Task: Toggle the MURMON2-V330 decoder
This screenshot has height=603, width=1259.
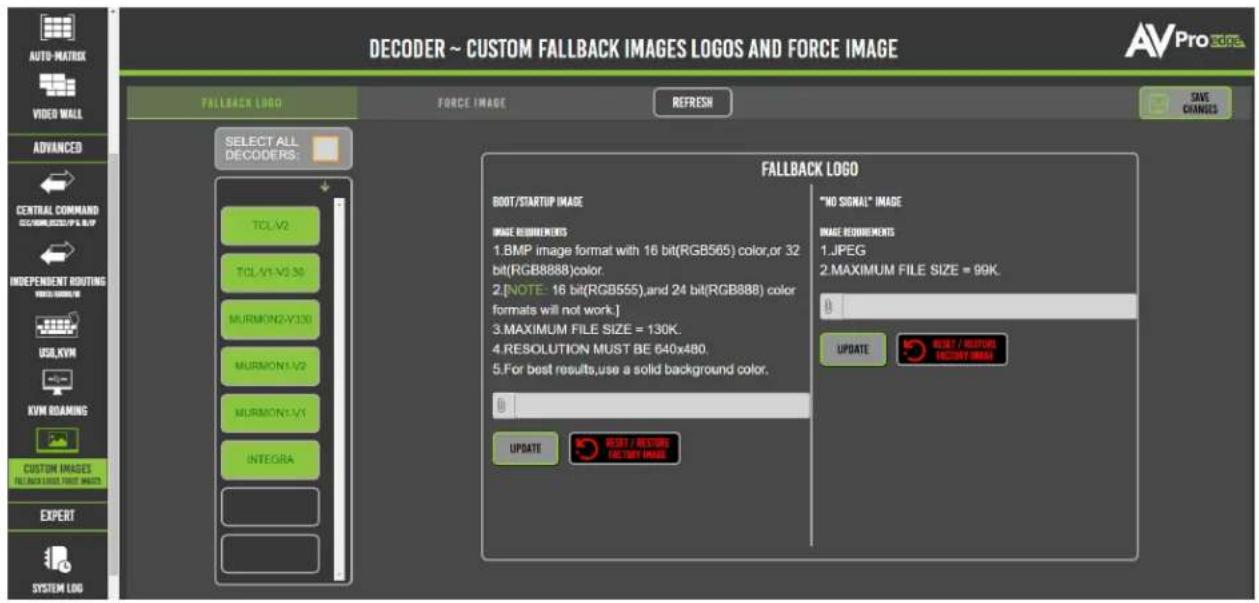Action: (x=270, y=319)
